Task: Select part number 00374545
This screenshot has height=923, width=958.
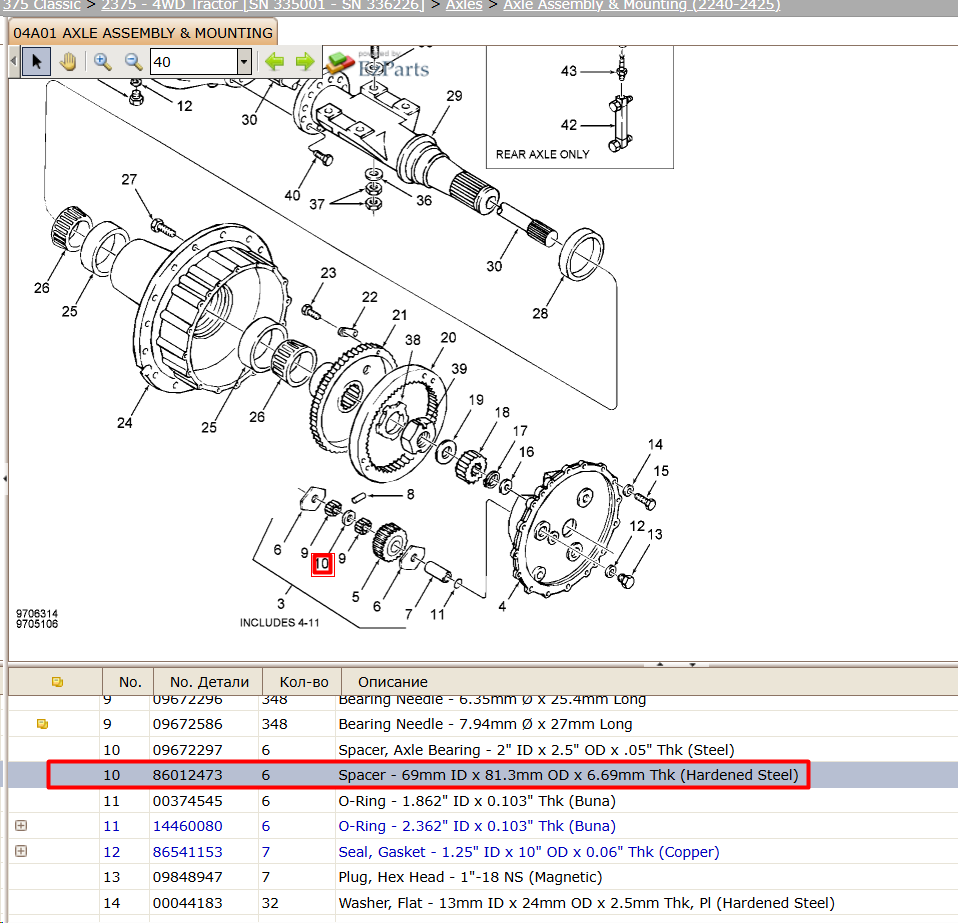Action: [188, 801]
